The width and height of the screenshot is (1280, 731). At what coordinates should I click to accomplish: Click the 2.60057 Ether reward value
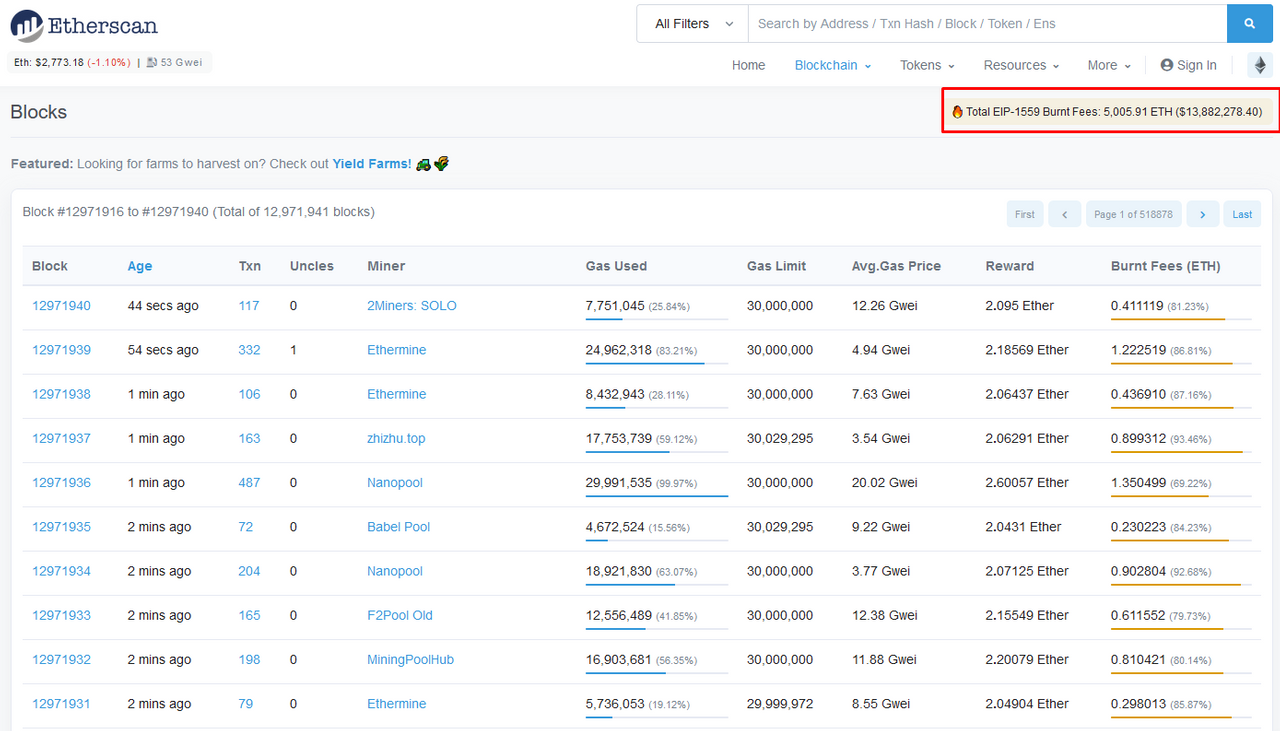[1027, 482]
